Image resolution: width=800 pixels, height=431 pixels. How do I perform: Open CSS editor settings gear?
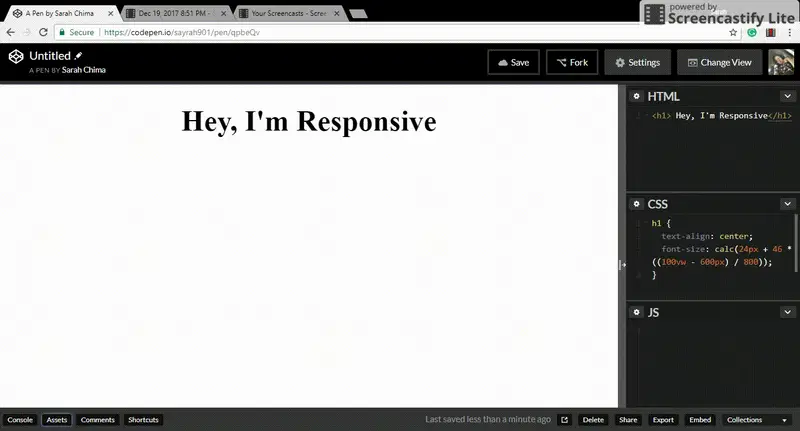click(x=636, y=204)
